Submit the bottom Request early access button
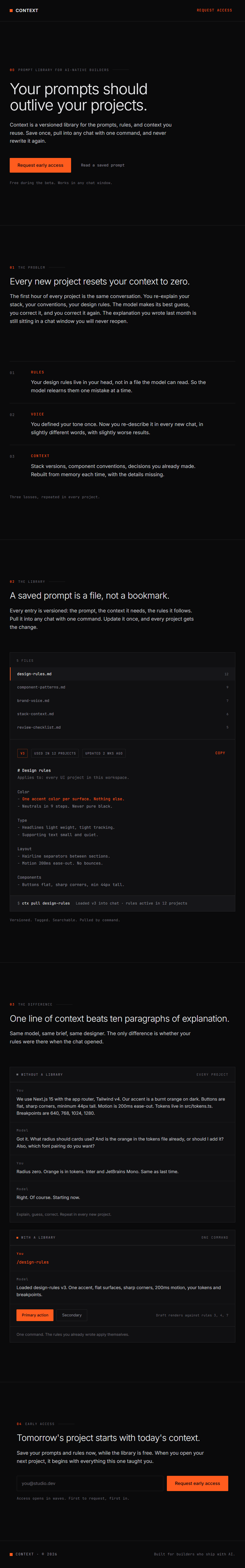245x1568 pixels. tap(197, 1483)
